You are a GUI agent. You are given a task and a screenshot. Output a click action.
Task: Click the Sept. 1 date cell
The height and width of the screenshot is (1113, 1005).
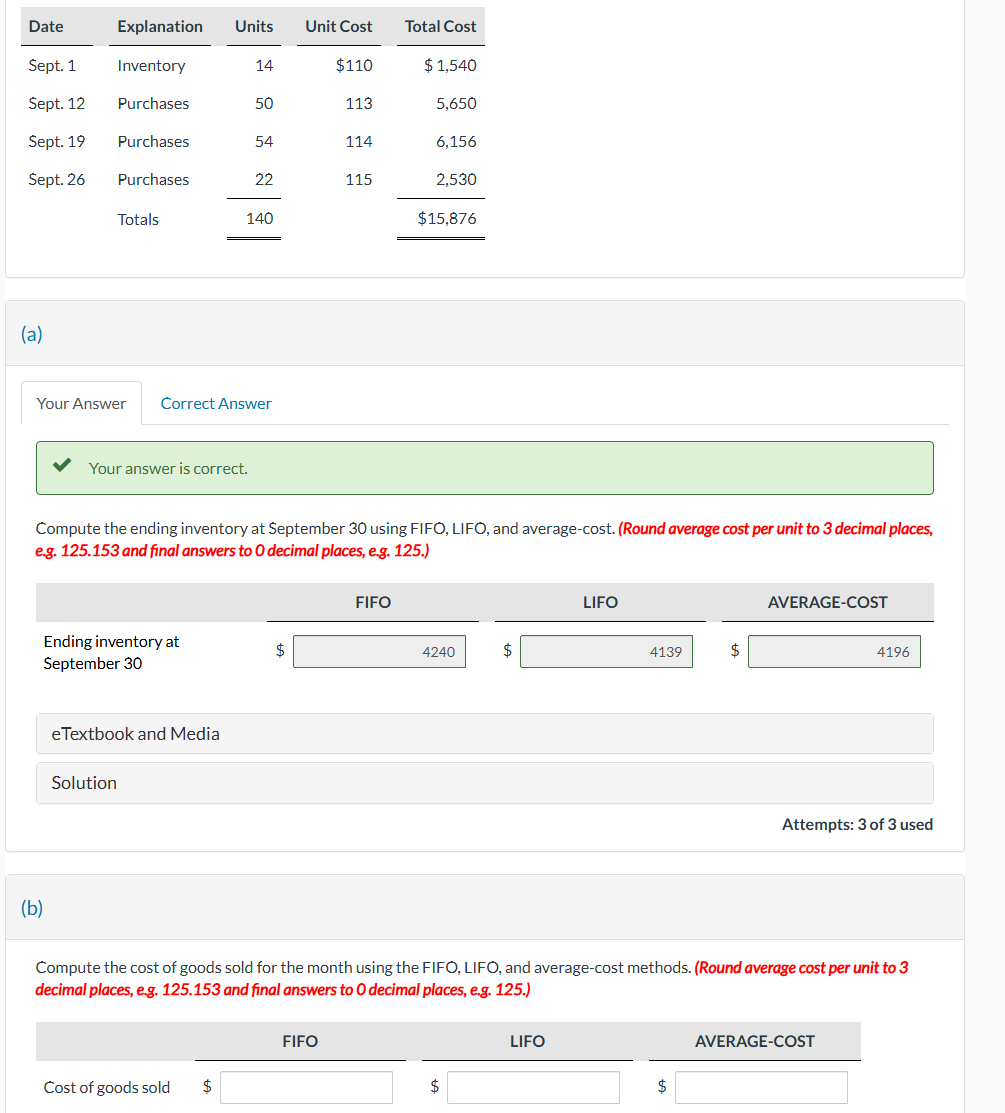(x=52, y=65)
